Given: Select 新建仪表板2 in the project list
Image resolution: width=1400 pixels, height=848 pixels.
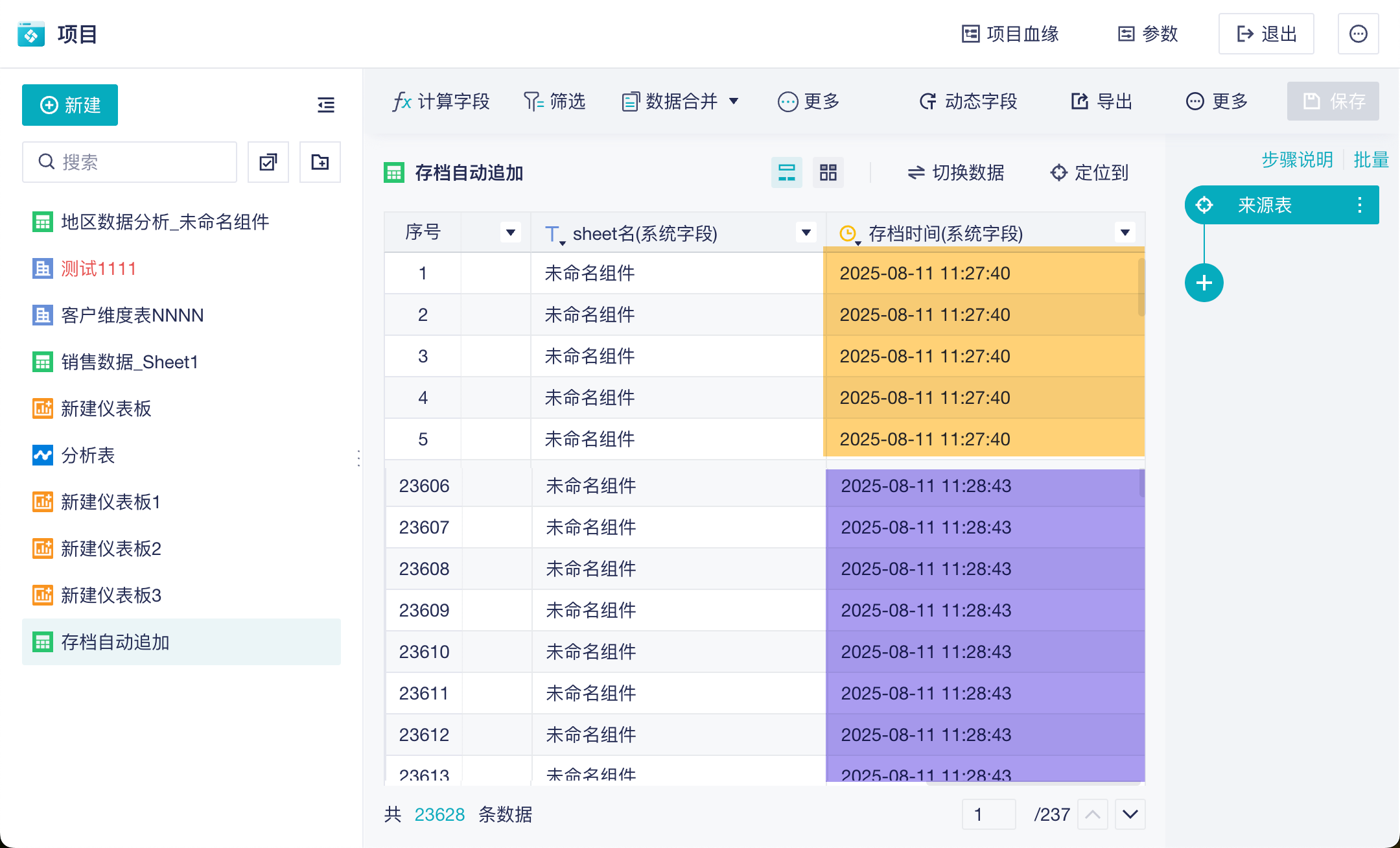Looking at the screenshot, I should click(111, 548).
